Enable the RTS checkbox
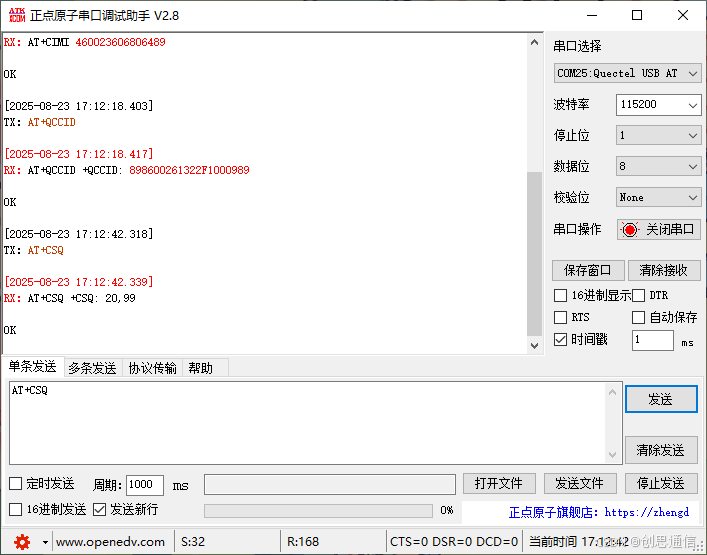707x555 pixels. coord(560,317)
